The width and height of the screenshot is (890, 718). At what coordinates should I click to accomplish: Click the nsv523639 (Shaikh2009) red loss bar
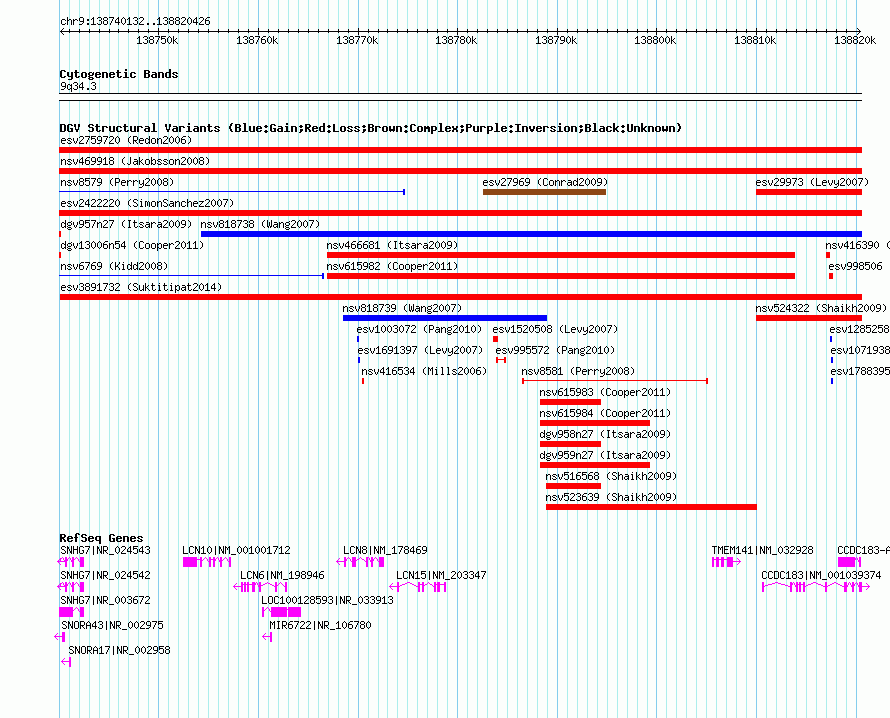point(651,507)
